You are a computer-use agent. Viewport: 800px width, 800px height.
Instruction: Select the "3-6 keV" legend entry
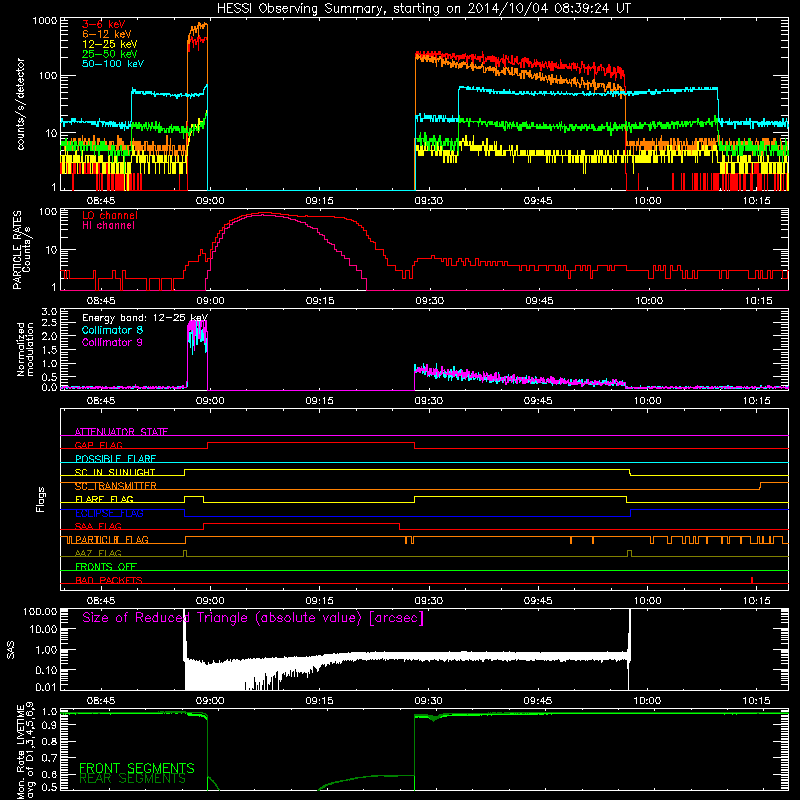tap(103, 24)
